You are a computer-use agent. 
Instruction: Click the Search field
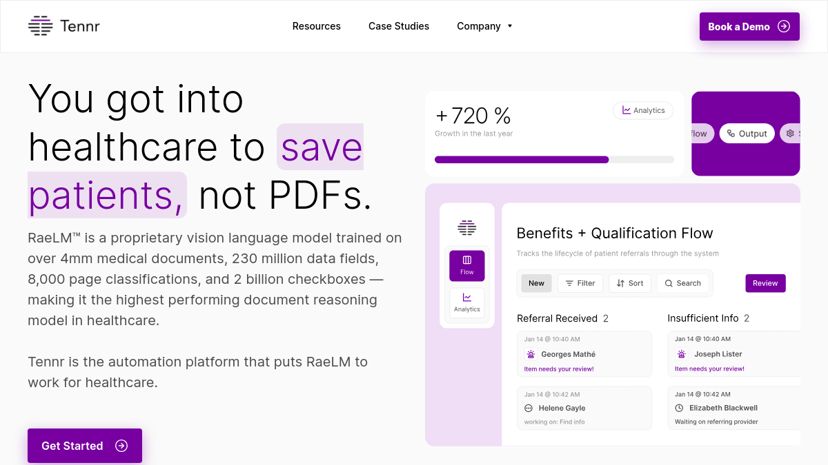coord(683,283)
